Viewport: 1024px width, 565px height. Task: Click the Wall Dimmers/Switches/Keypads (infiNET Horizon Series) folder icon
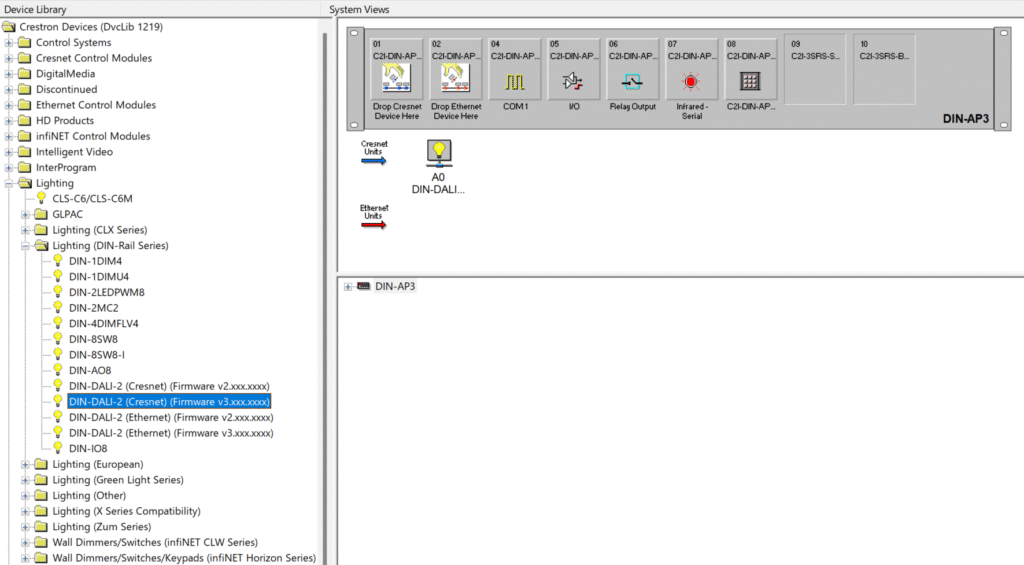tap(41, 558)
